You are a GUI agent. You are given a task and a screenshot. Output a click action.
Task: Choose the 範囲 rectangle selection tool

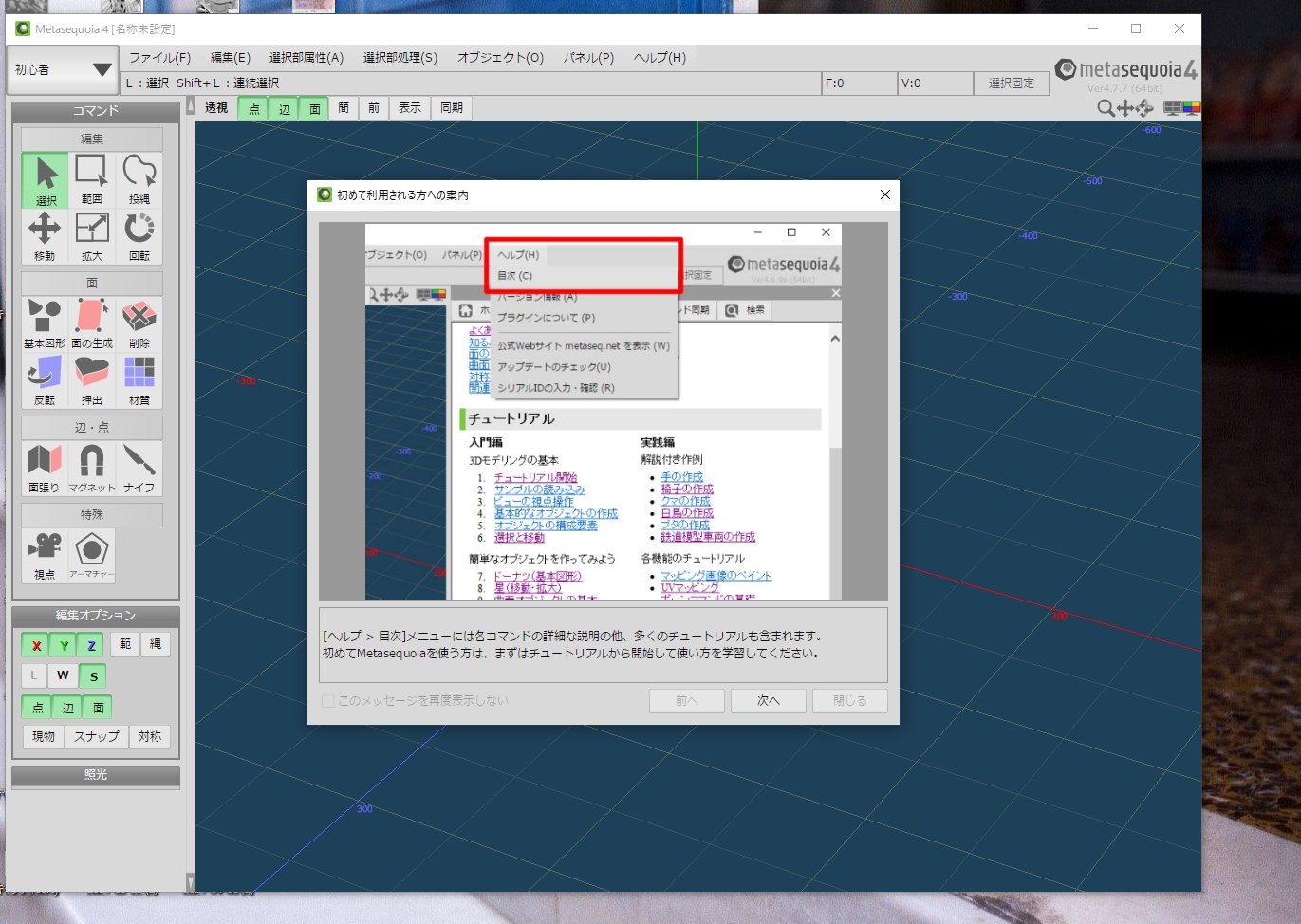(x=92, y=180)
